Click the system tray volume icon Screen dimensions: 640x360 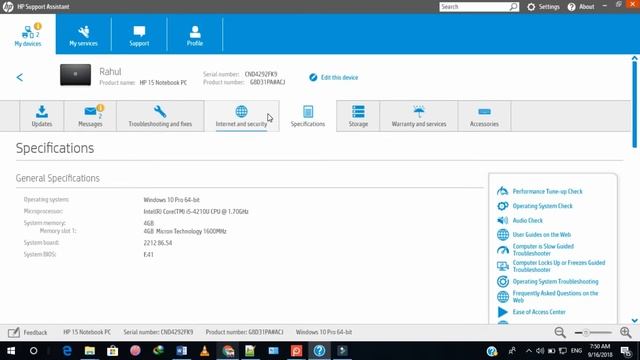click(x=540, y=351)
